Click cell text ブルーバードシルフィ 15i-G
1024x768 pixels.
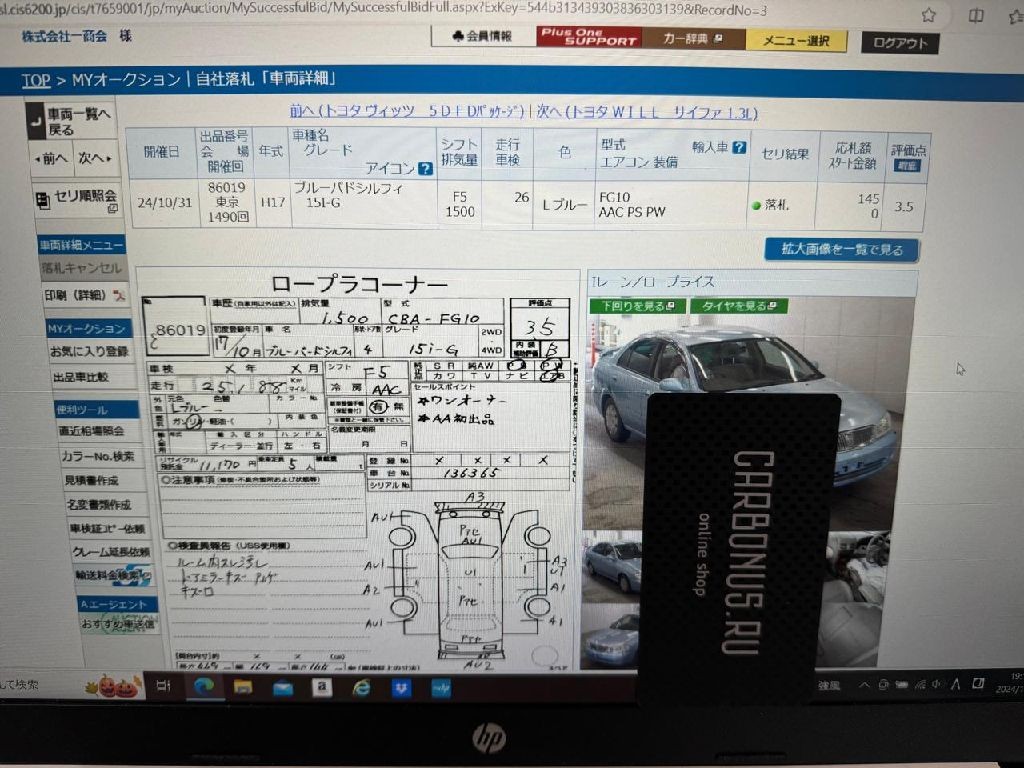click(347, 195)
